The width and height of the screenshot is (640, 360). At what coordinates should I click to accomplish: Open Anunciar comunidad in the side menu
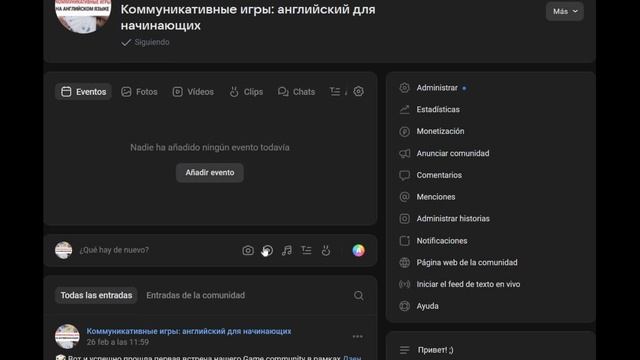pyautogui.click(x=490, y=153)
